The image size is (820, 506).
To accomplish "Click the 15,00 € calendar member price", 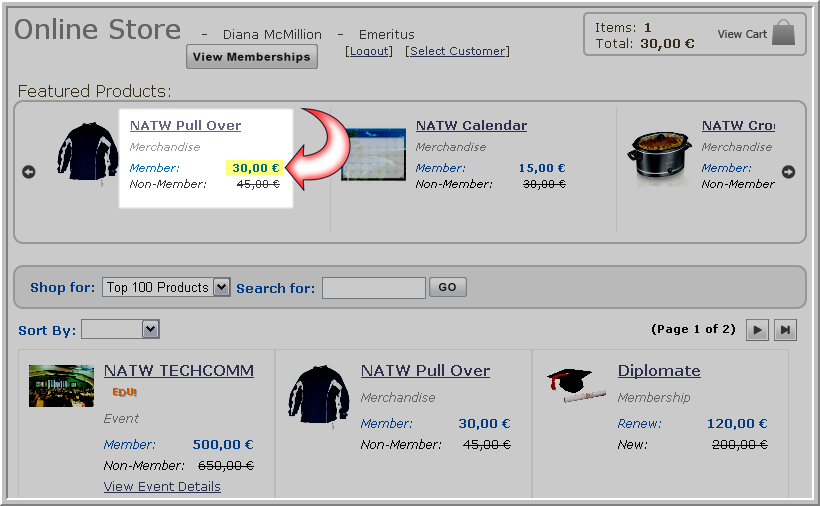I will [542, 168].
